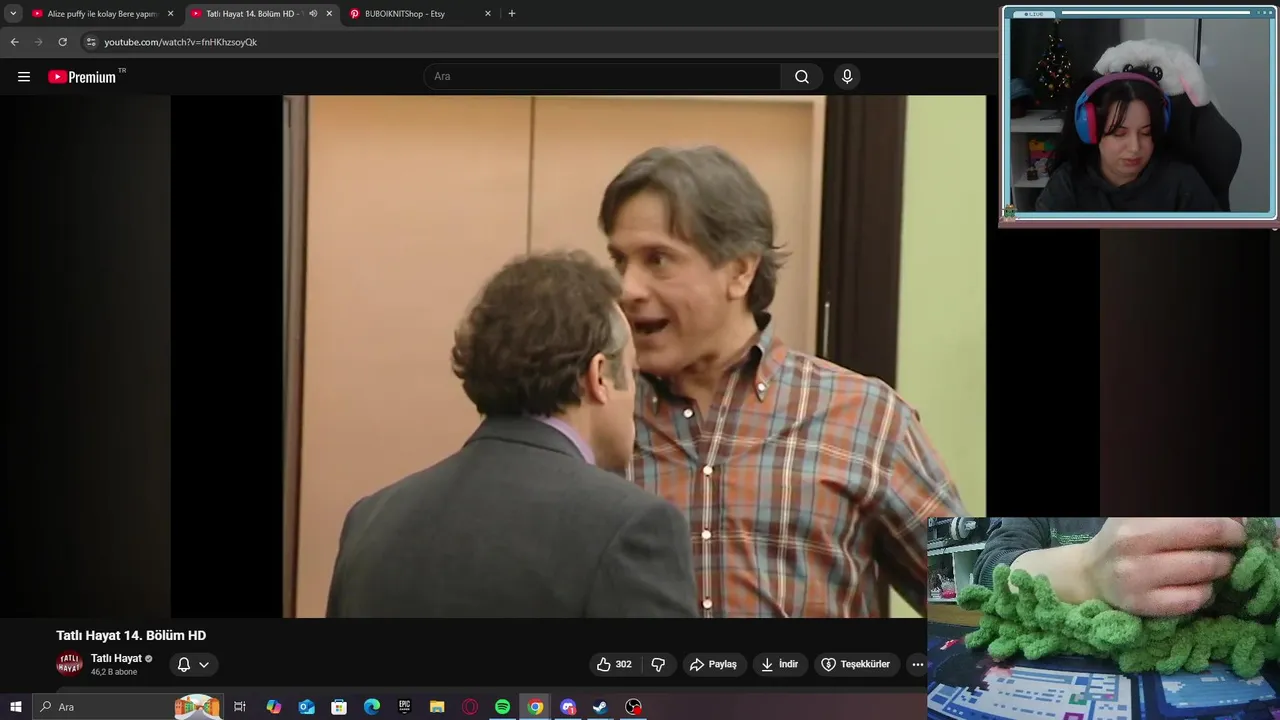Image resolution: width=1280 pixels, height=720 pixels.
Task: Open Epic Games Launcher from taskbar
Action: click(404, 707)
